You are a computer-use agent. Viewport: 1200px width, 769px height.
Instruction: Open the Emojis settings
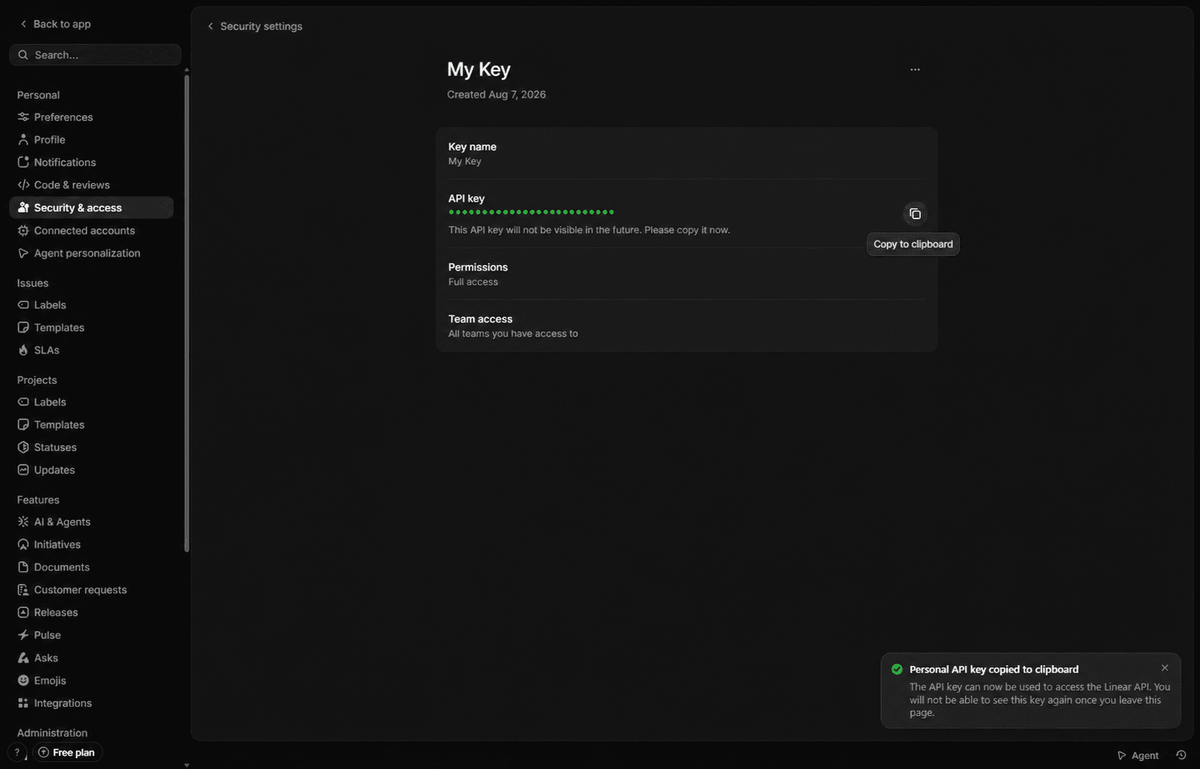(x=91, y=680)
